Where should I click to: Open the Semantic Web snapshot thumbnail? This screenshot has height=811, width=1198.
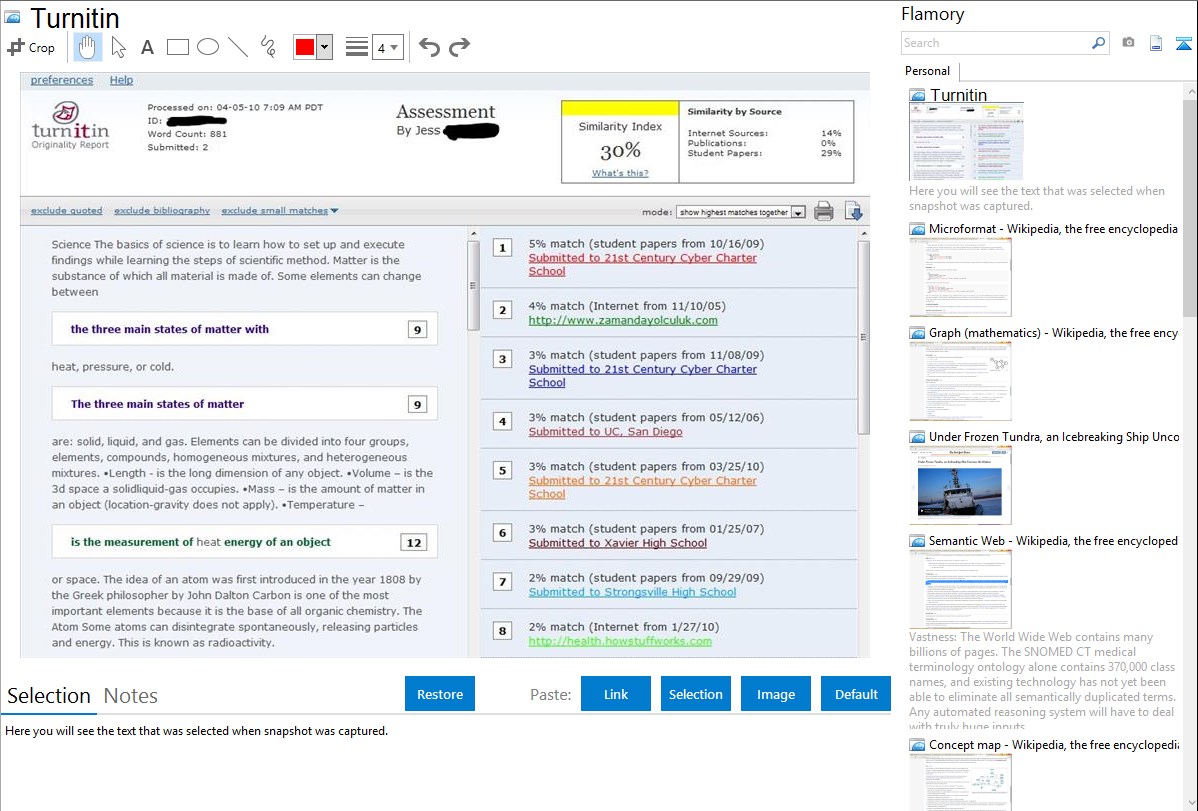click(960, 589)
